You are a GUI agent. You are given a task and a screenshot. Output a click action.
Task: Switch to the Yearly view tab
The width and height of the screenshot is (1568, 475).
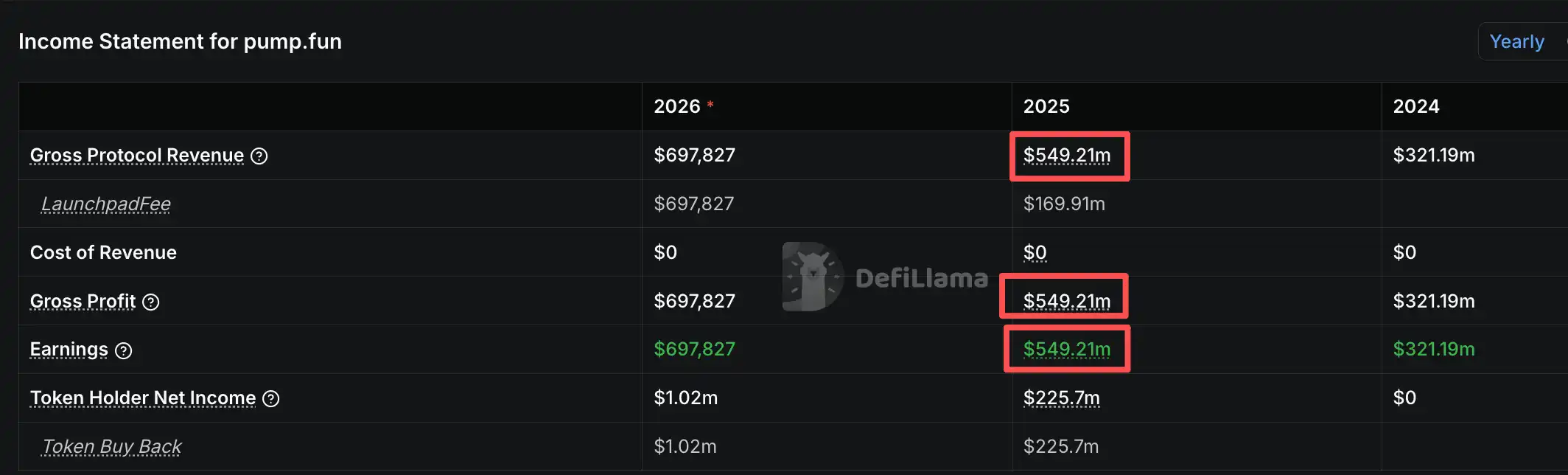point(1516,42)
